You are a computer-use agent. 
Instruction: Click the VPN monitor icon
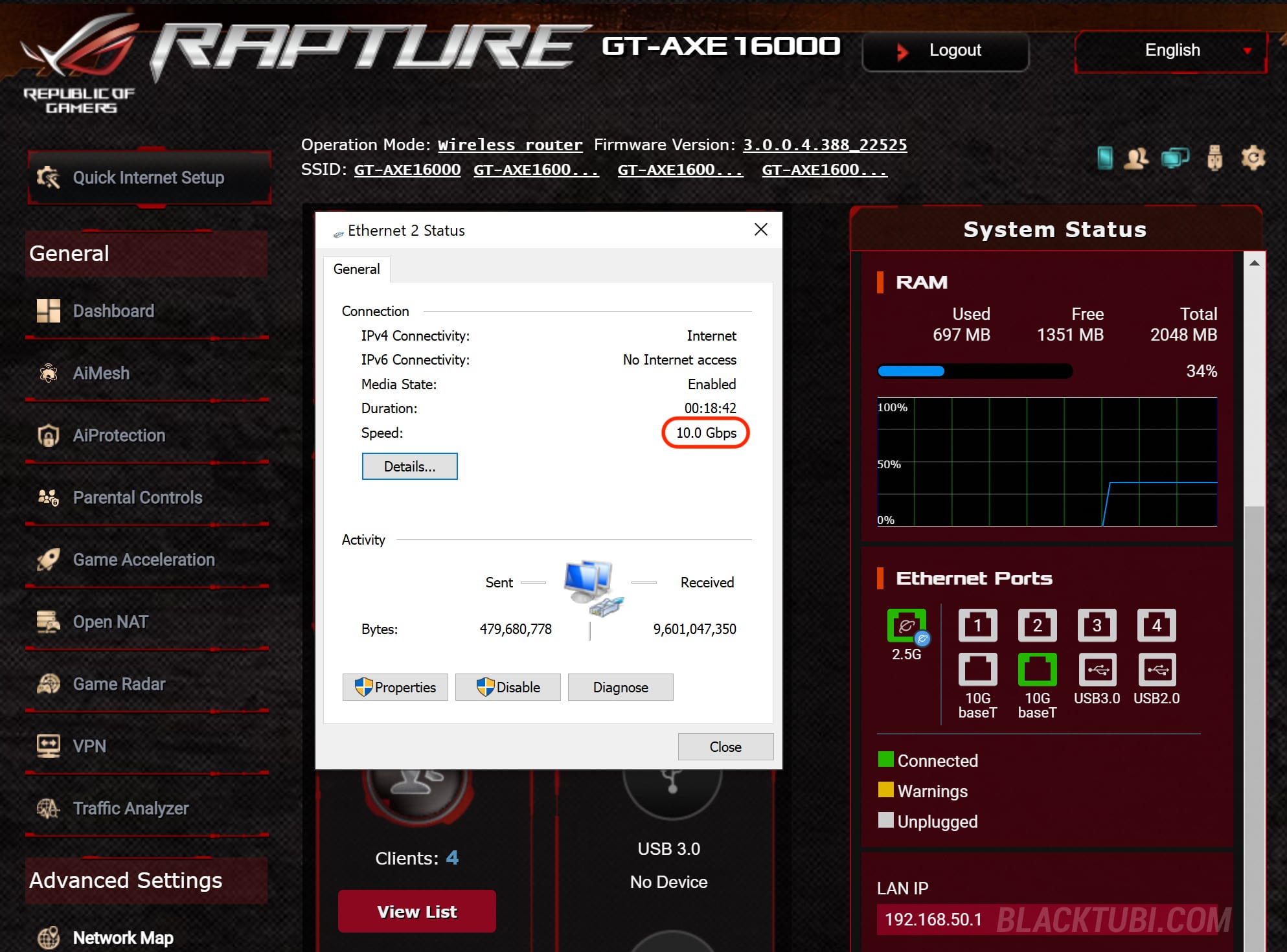49,746
